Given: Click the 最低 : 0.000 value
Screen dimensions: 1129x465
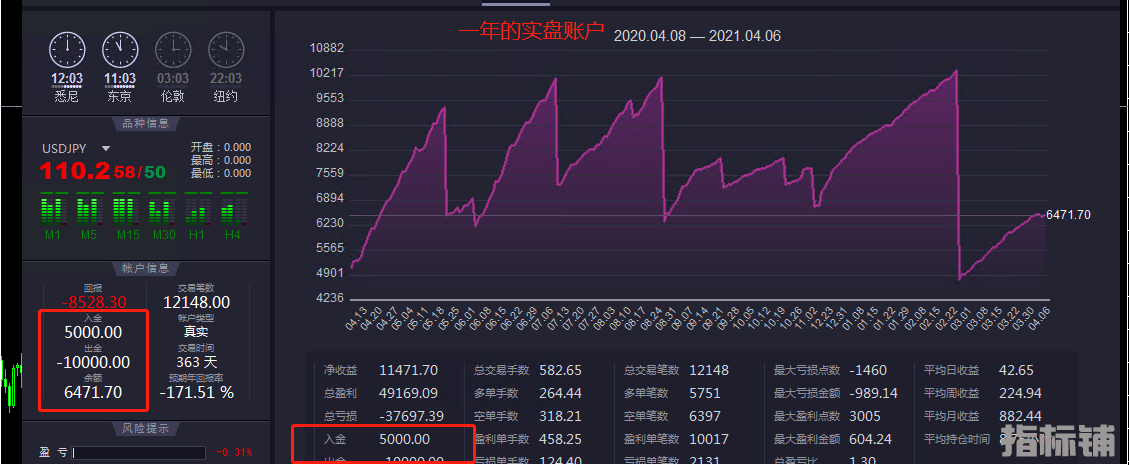Looking at the screenshot, I should click(220, 173).
